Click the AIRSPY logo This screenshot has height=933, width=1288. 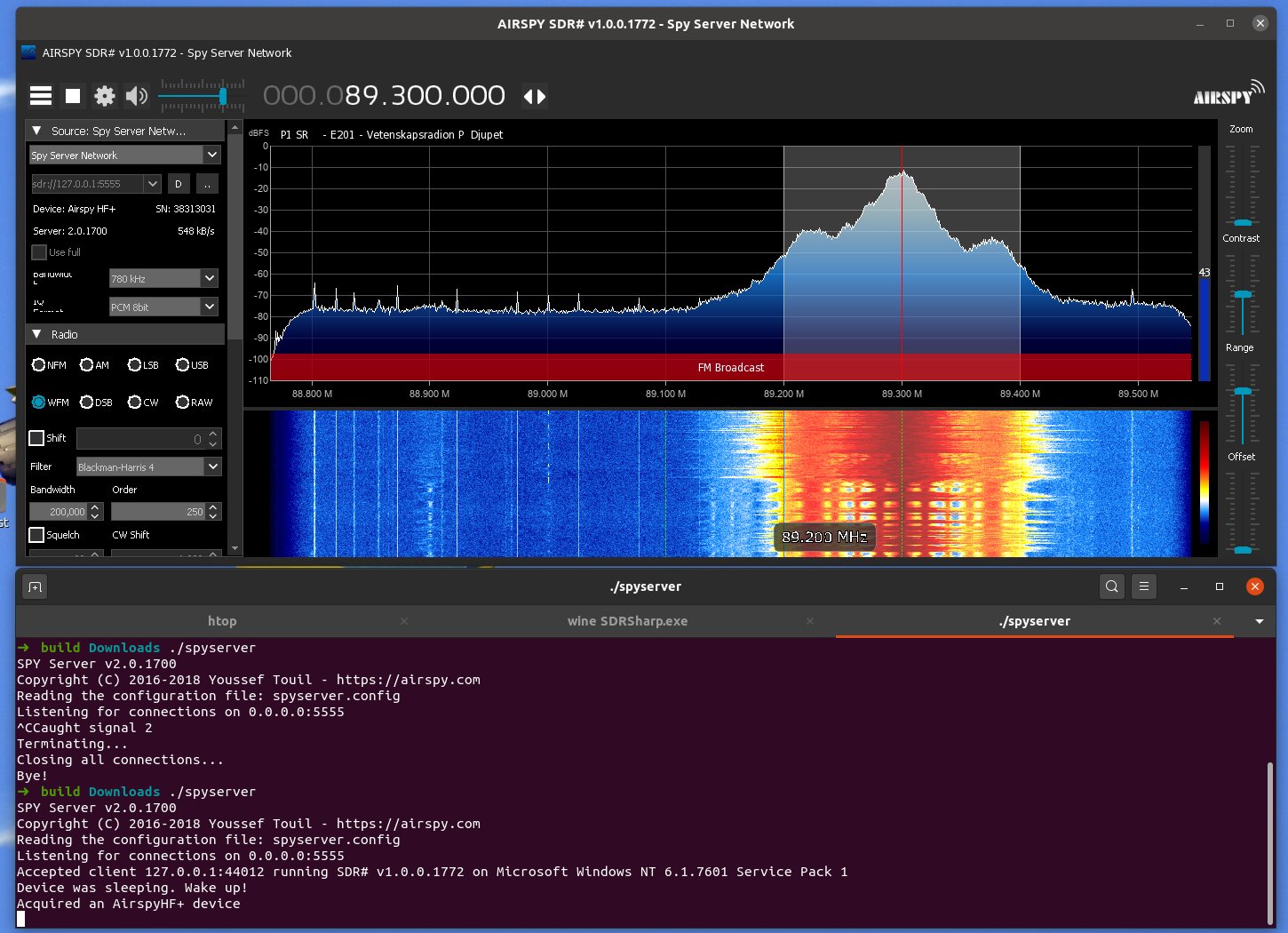[1228, 94]
